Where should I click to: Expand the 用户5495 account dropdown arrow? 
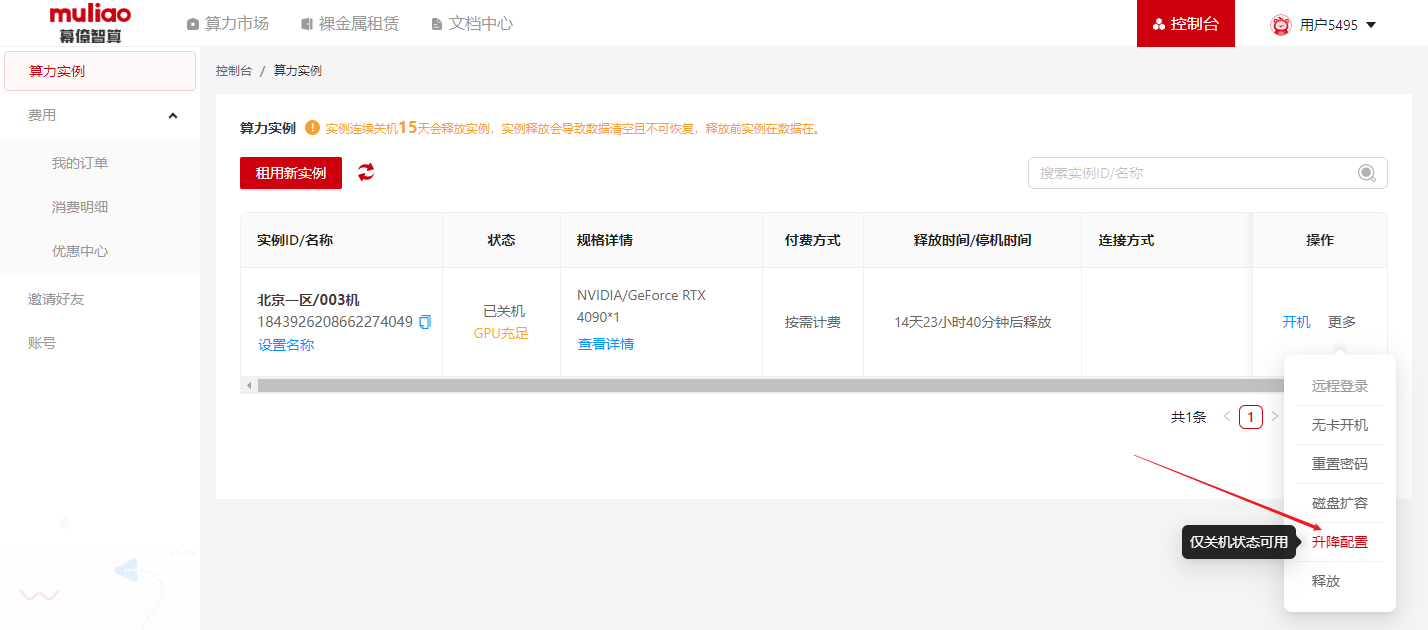(x=1371, y=25)
